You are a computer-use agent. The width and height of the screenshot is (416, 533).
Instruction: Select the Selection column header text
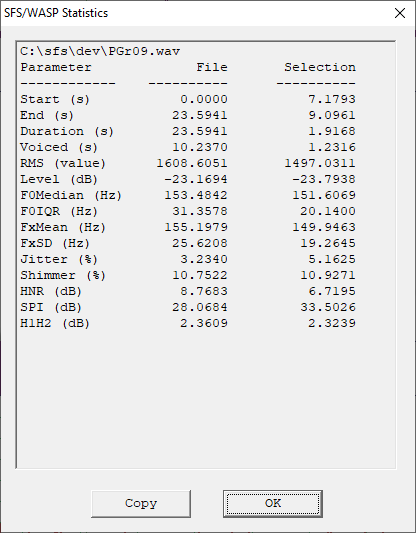pos(320,67)
